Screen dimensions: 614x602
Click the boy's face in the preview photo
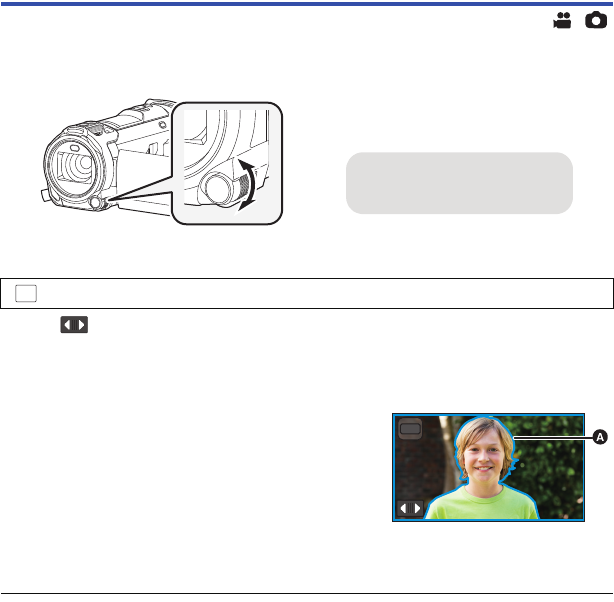[484, 456]
